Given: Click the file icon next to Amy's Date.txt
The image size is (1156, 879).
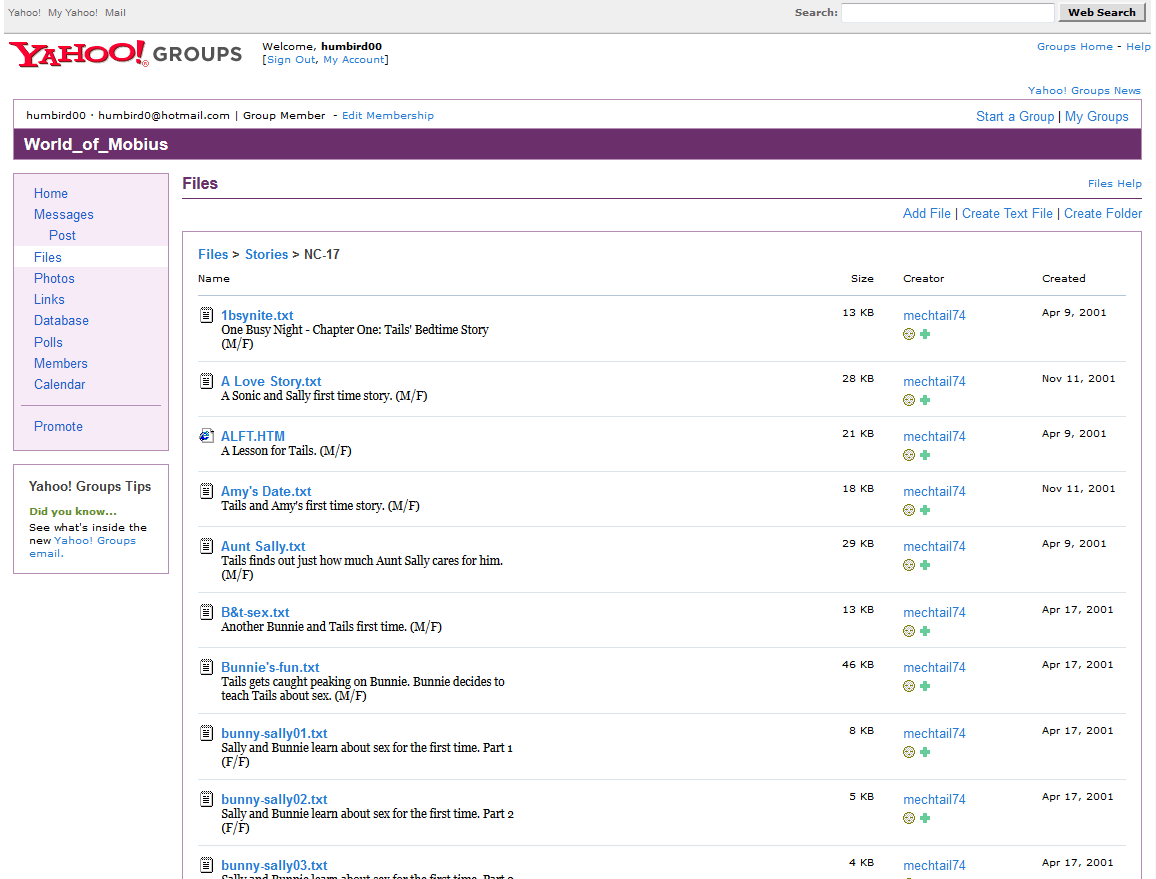Looking at the screenshot, I should pos(206,491).
